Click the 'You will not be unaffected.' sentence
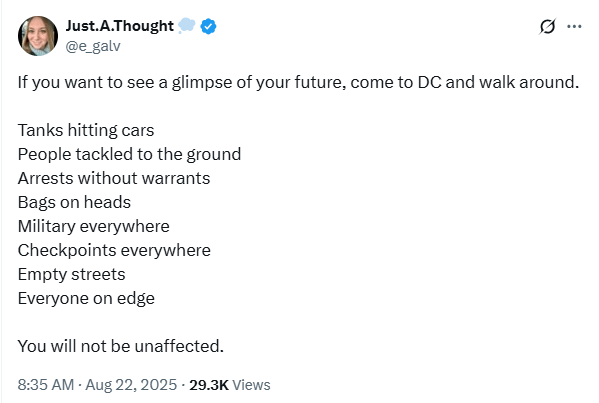Image resolution: width=599 pixels, height=403 pixels. coord(121,346)
